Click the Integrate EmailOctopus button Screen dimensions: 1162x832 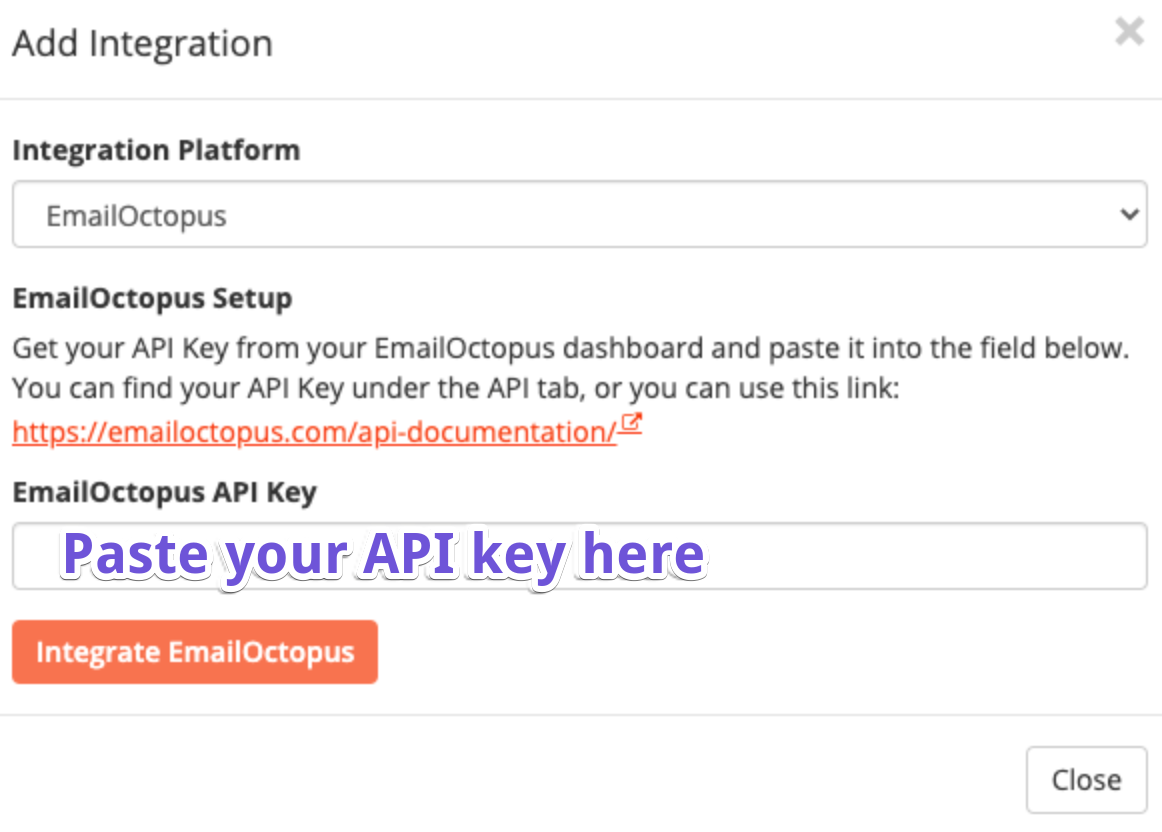(195, 652)
